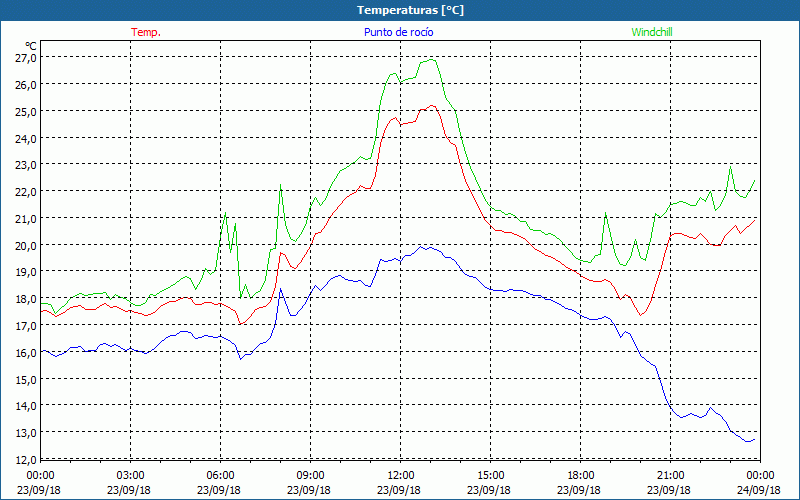800x500 pixels.
Task: Click the °C unit label on axis
Action: tap(31, 46)
